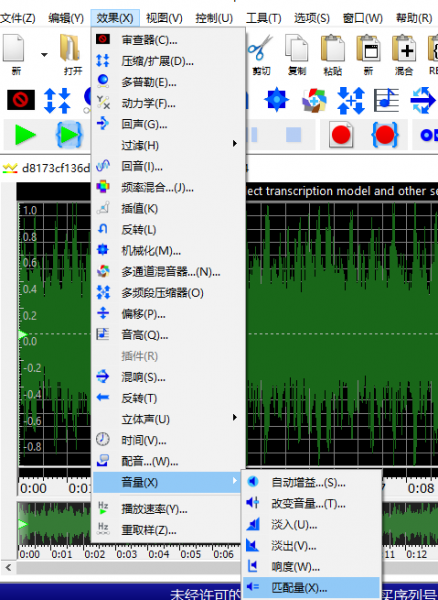Viewport: 438px width, 600px height.
Task: Select 播放速率(Y)... menu entry
Action: click(x=168, y=509)
